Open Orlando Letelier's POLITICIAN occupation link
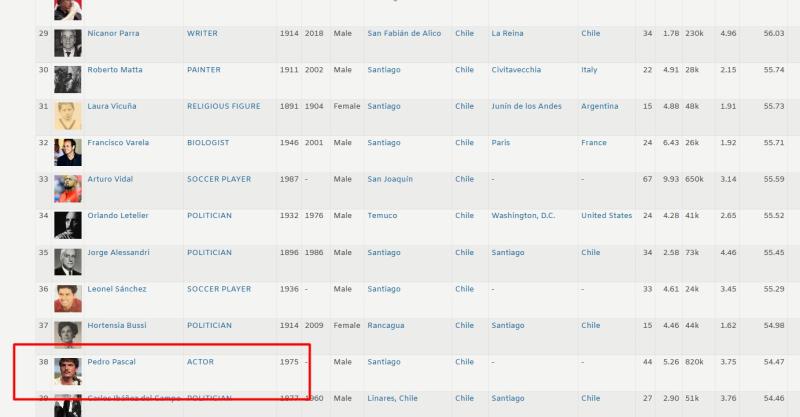The width and height of the screenshot is (800, 417). [x=210, y=216]
